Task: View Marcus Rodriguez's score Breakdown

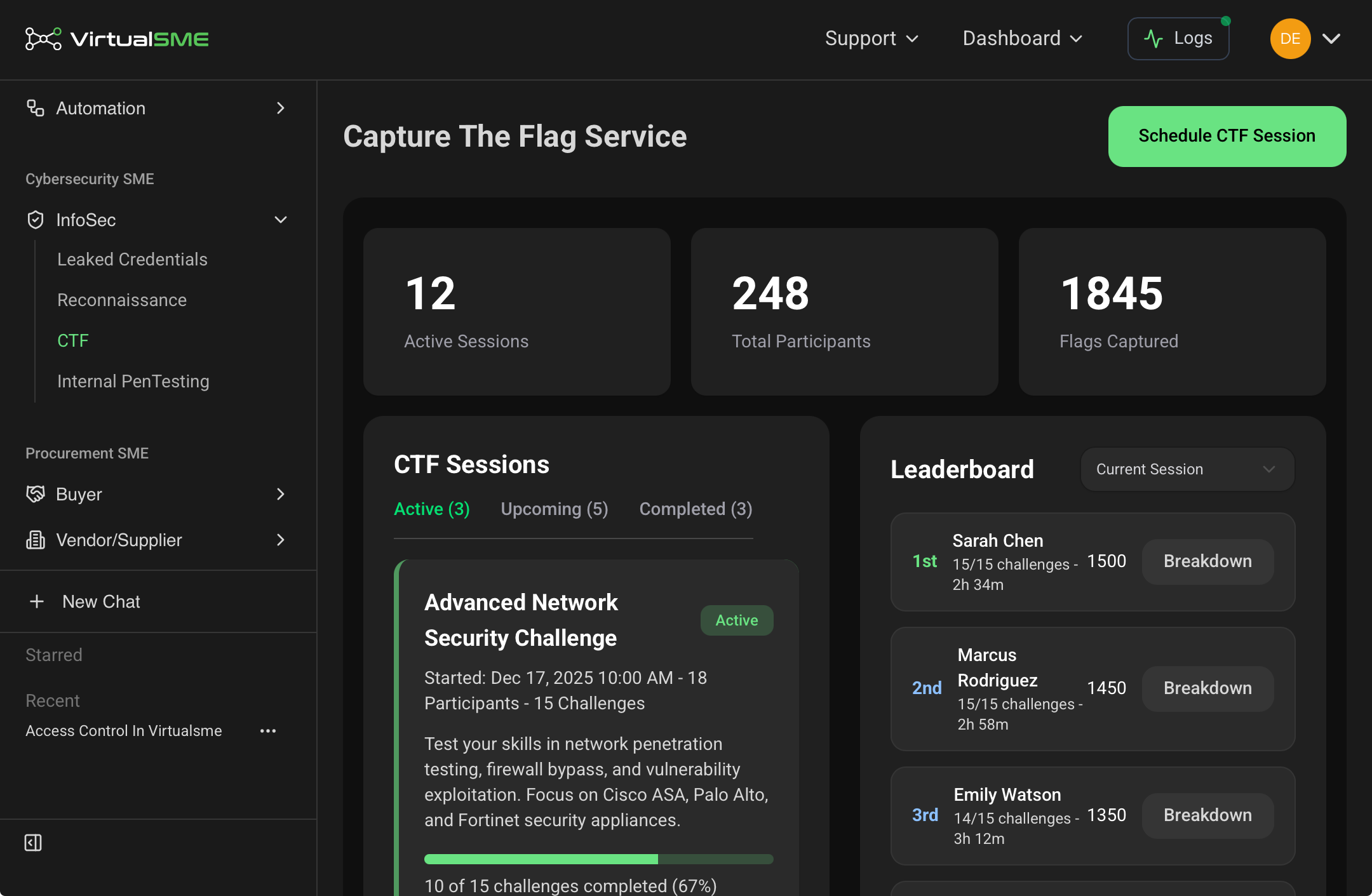Action: (x=1207, y=688)
